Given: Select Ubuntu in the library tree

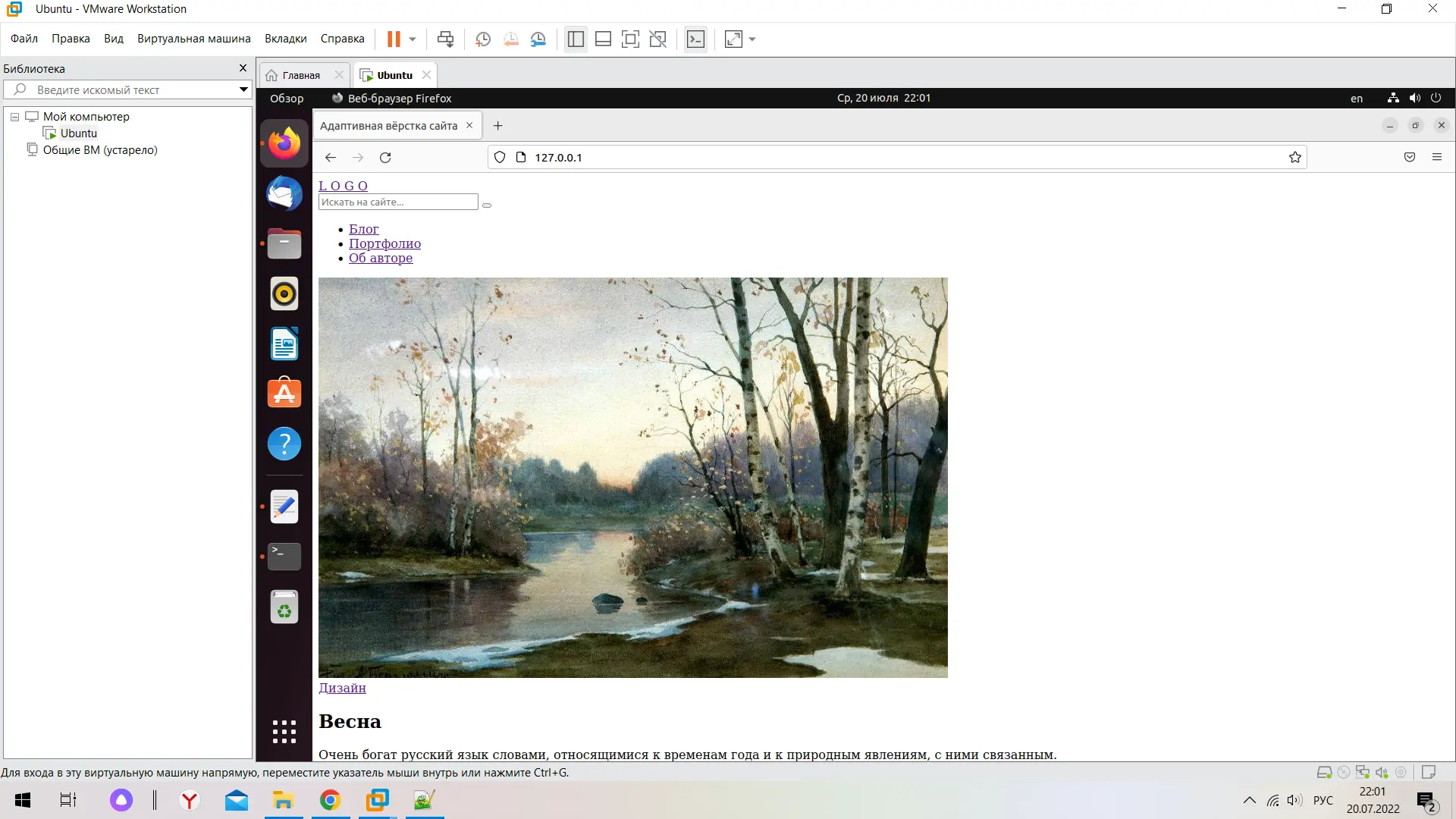Looking at the screenshot, I should 79,133.
